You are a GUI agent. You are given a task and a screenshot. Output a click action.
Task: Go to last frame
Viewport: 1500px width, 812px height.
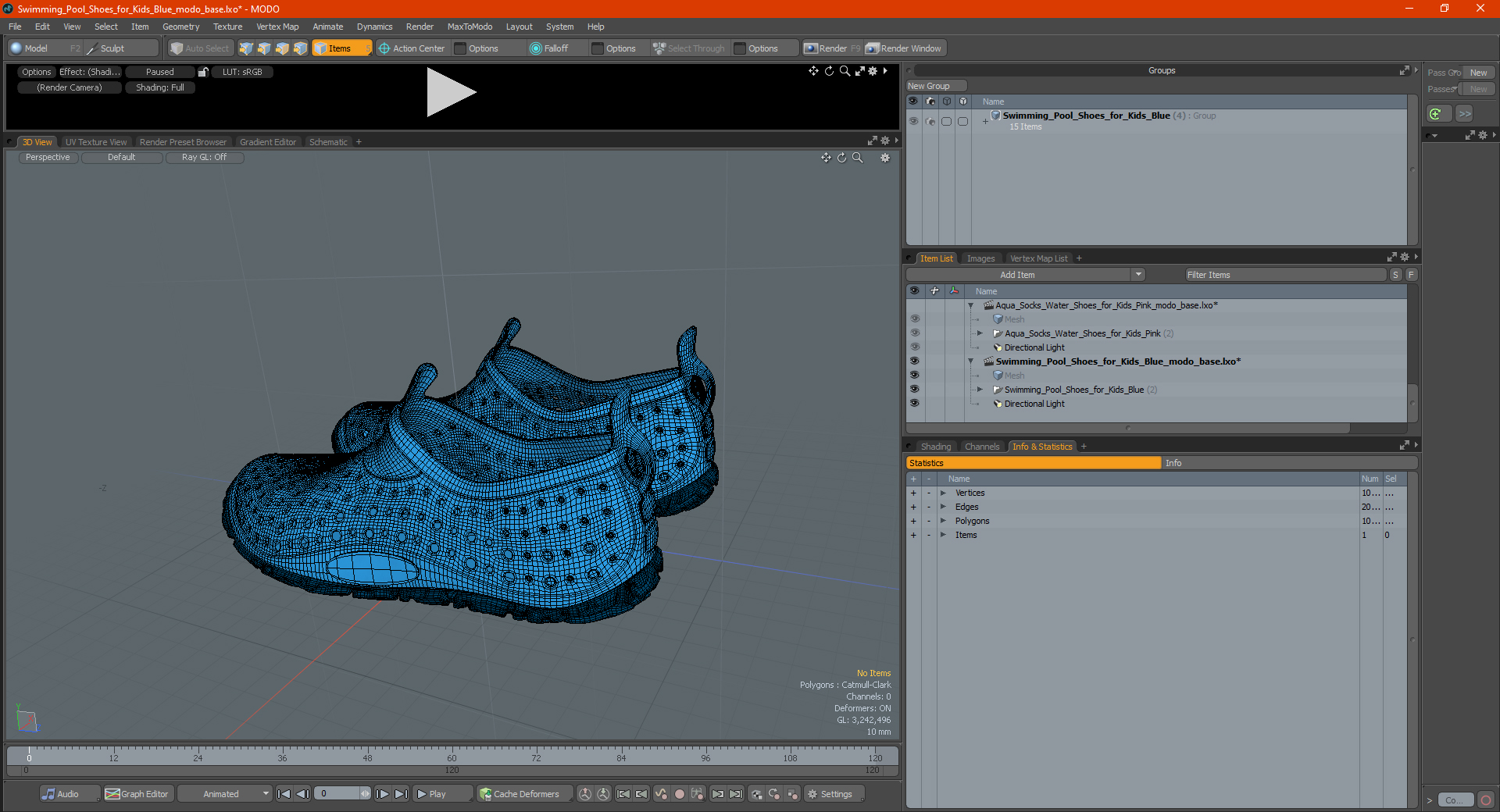[401, 794]
